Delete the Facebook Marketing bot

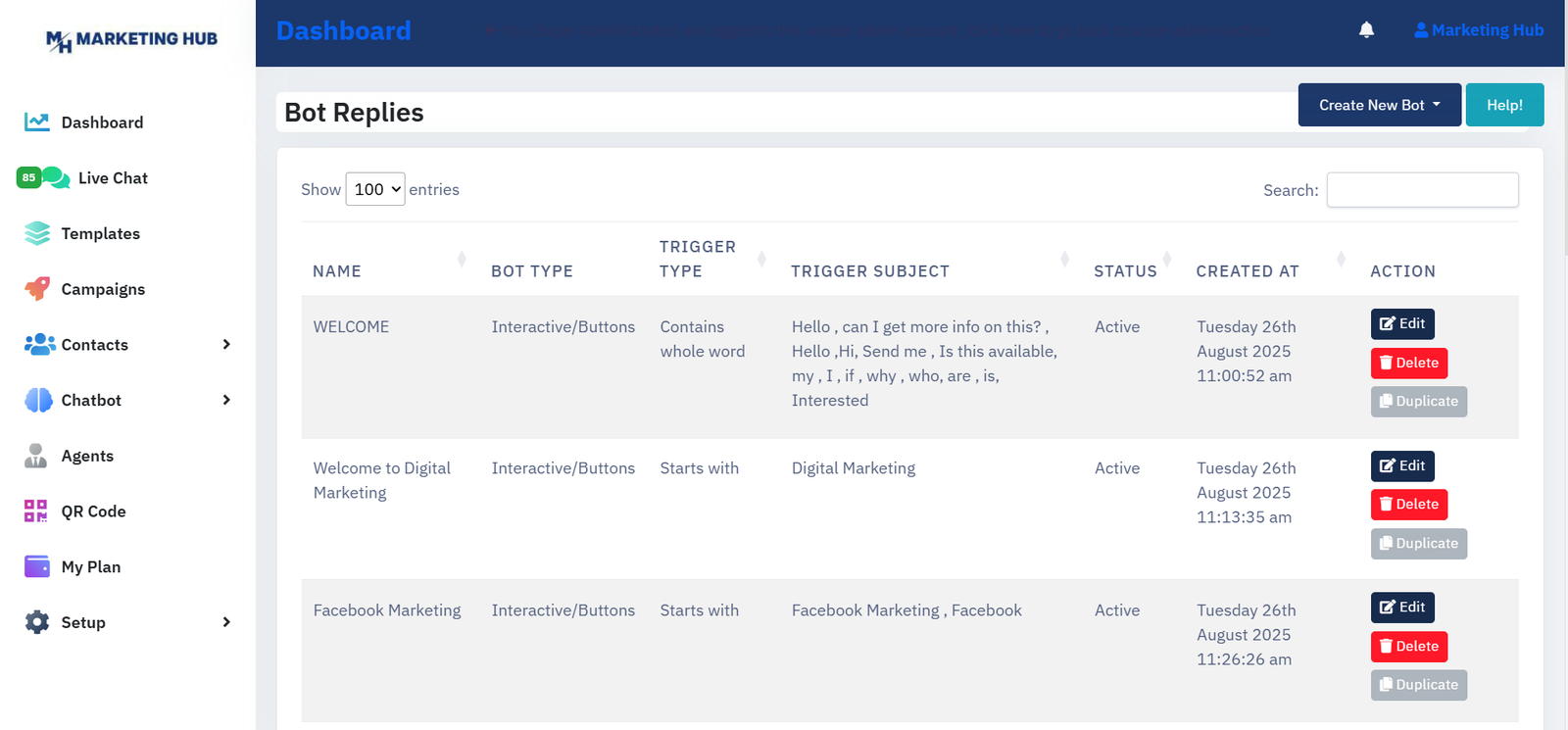pyautogui.click(x=1408, y=647)
